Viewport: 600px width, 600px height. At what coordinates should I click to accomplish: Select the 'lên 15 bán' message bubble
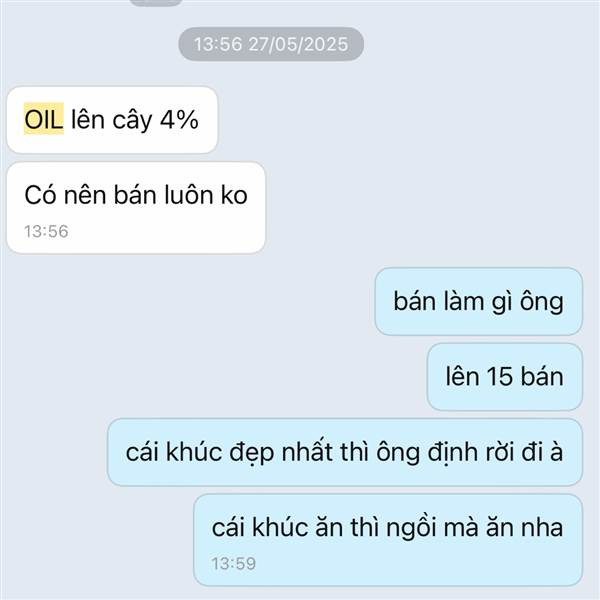click(x=505, y=377)
